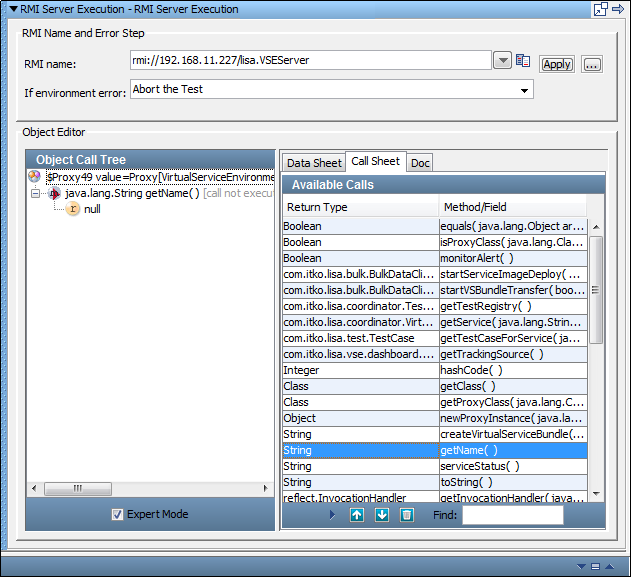Click the bottom bar down triangle icon
The height and width of the screenshot is (577, 631).
[581, 567]
